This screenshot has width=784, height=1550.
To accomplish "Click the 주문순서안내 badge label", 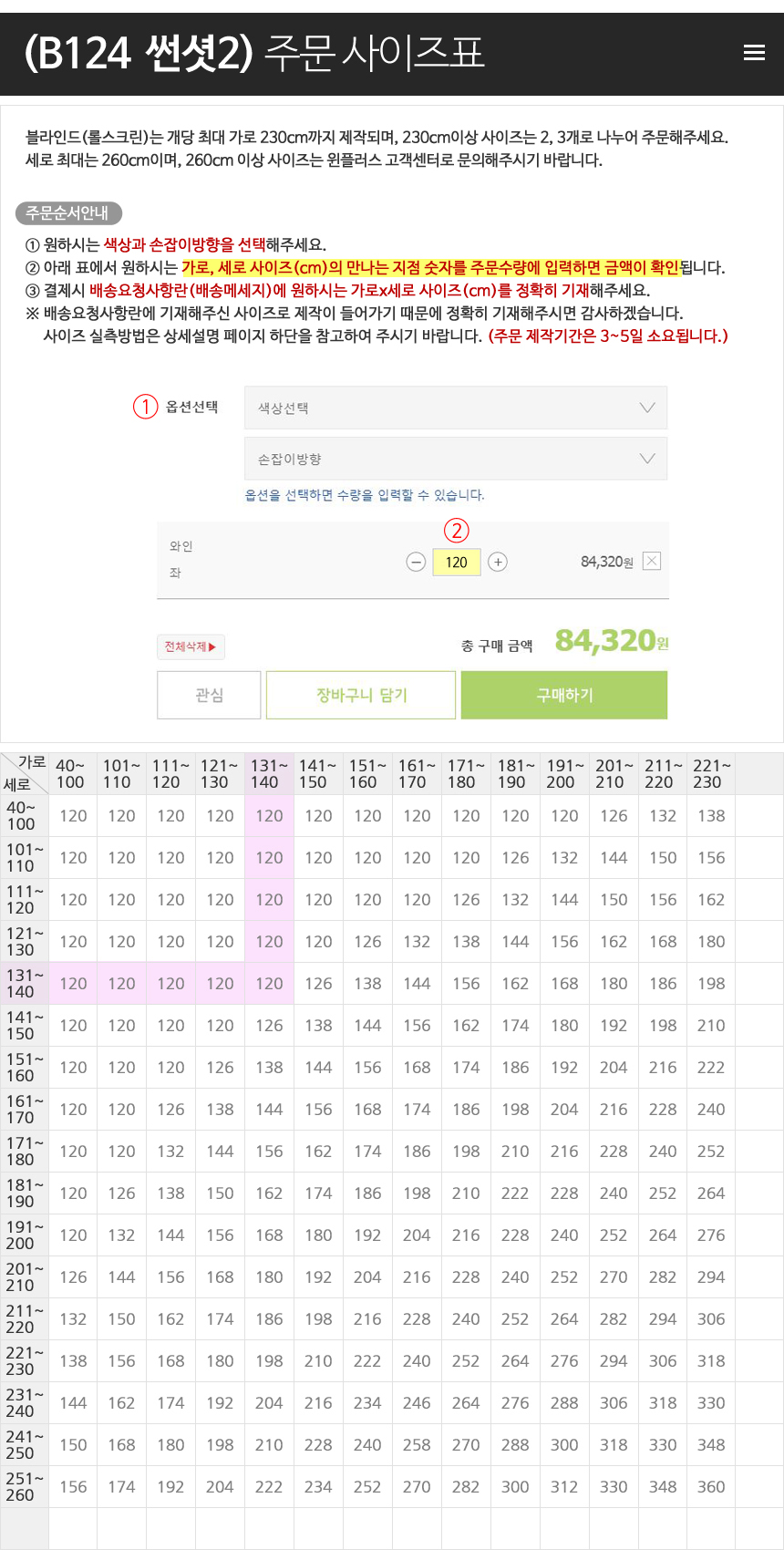I will pyautogui.click(x=68, y=213).
